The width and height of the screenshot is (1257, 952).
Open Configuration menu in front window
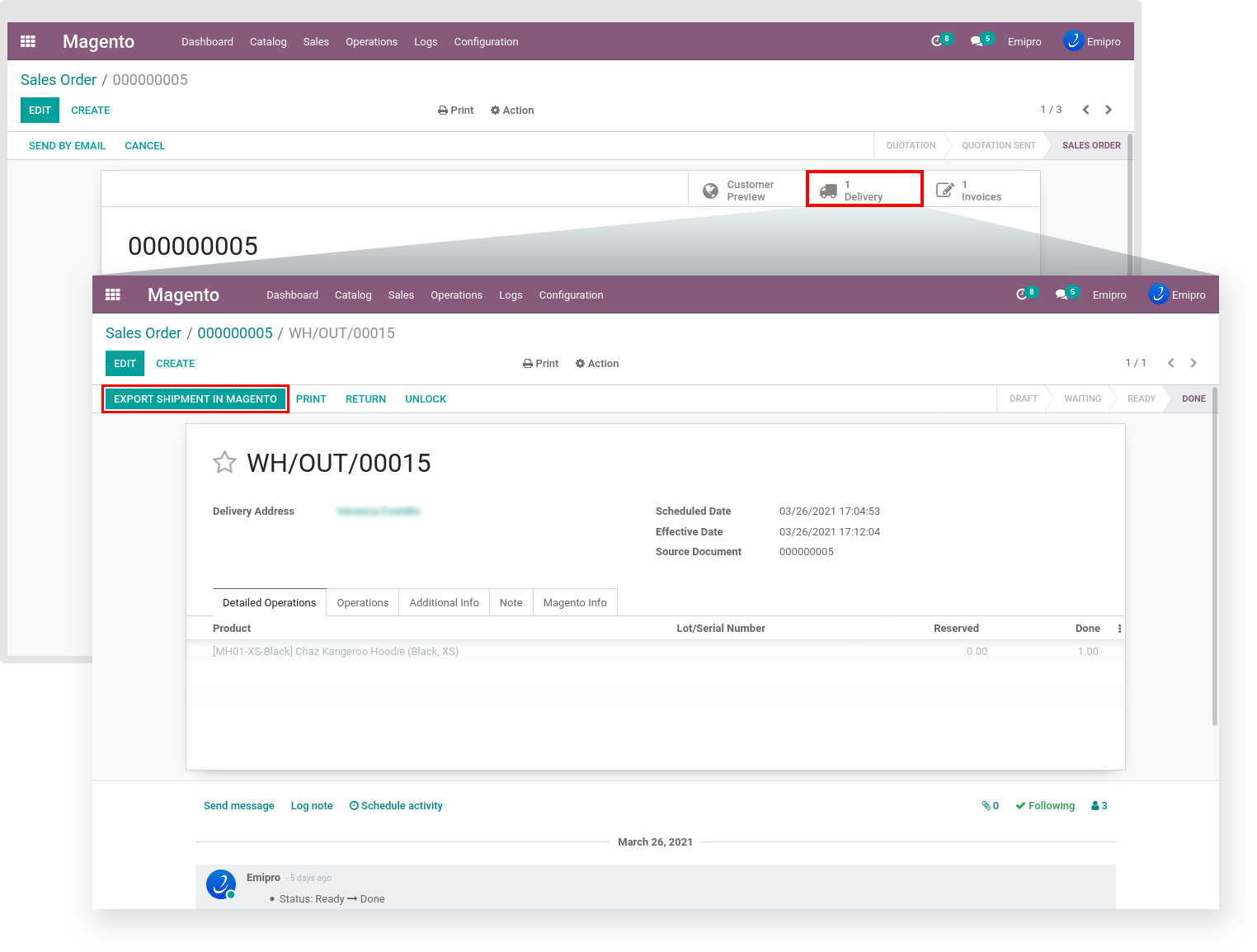click(x=571, y=295)
